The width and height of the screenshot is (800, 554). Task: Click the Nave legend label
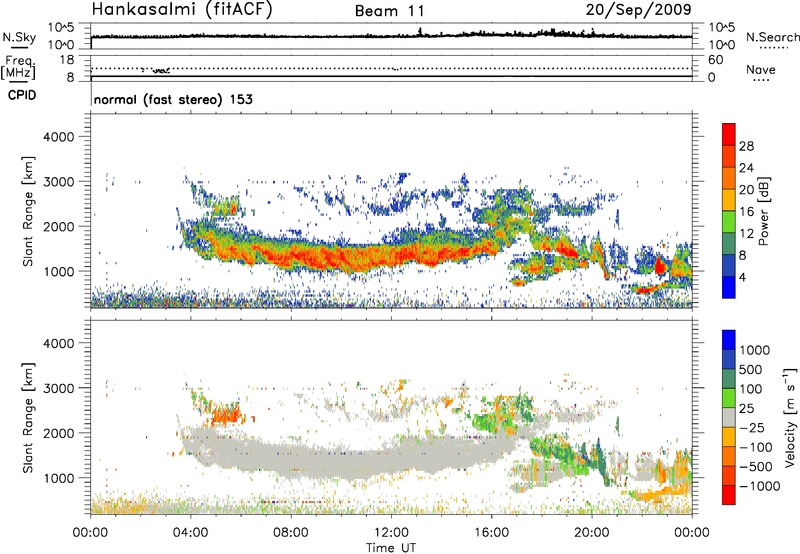click(x=761, y=69)
